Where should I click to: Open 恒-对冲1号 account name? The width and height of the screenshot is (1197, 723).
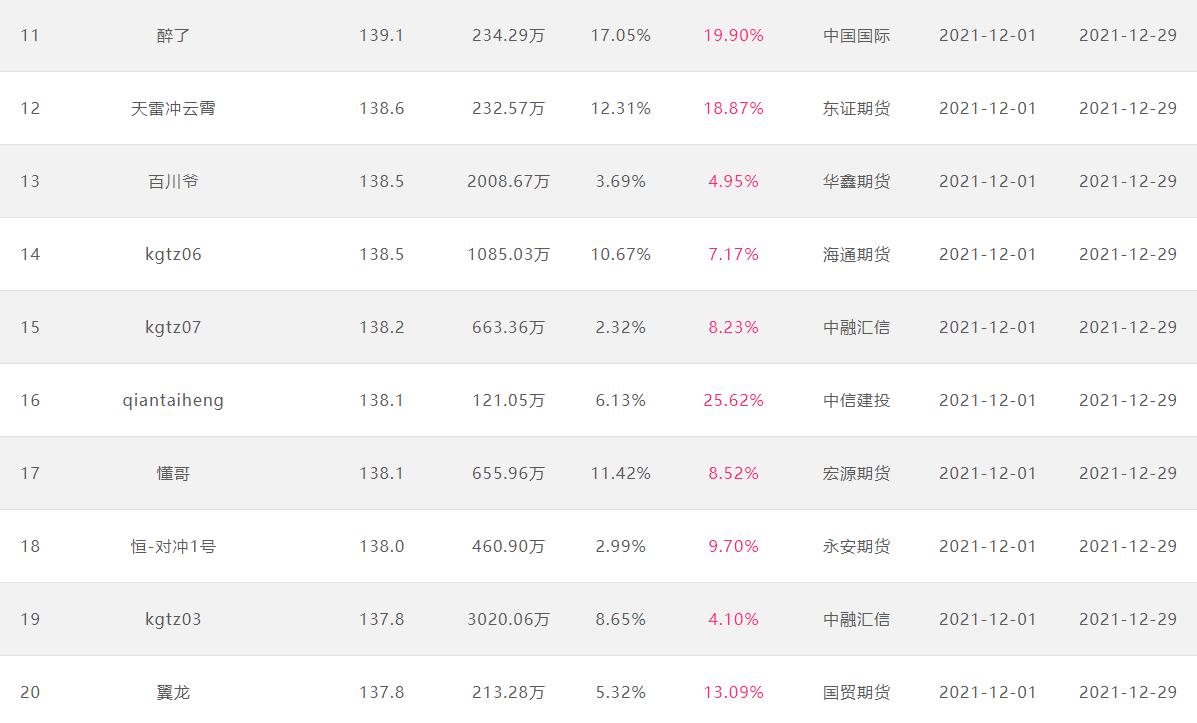point(173,547)
